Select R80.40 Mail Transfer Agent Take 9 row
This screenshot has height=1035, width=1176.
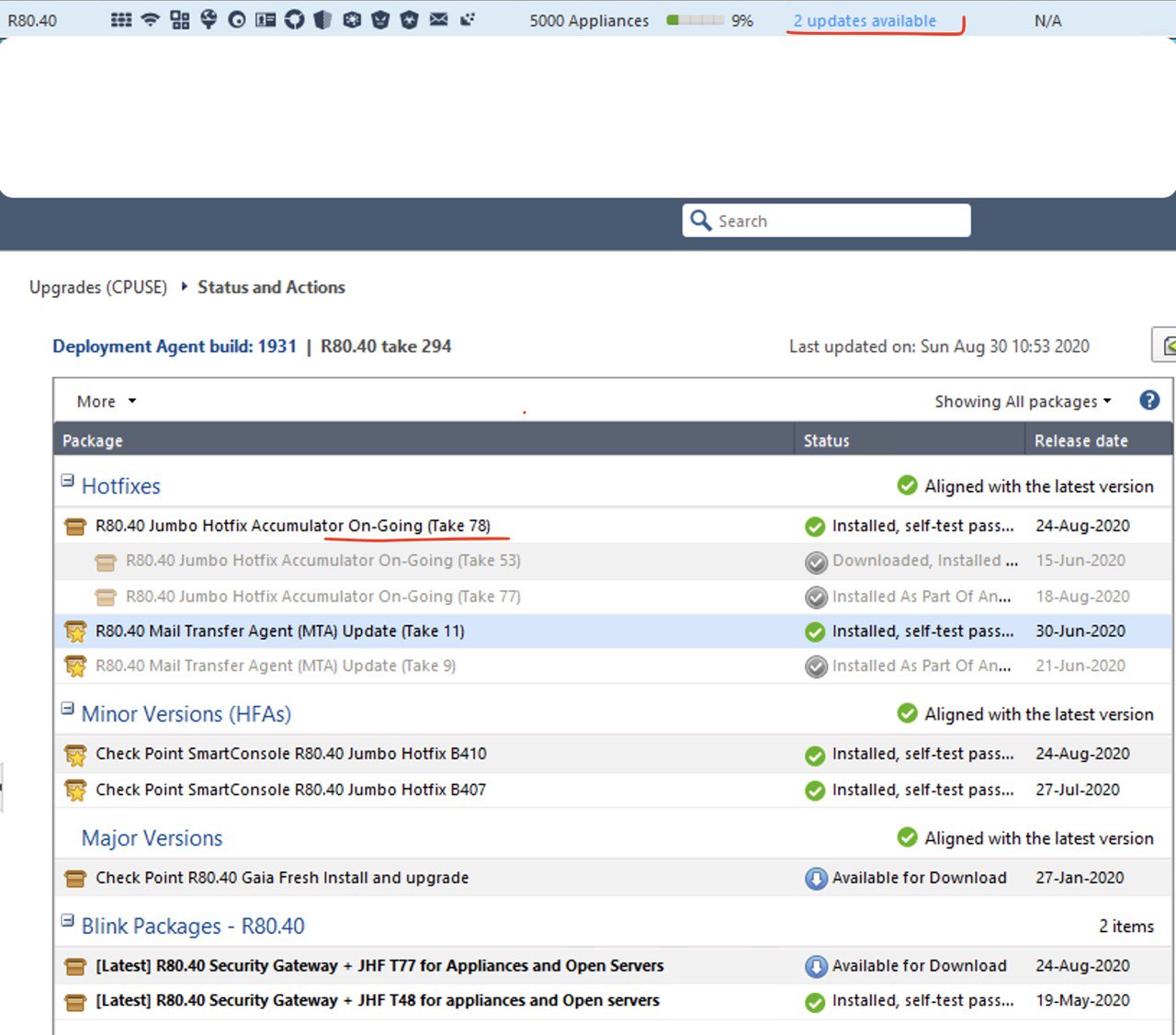pyautogui.click(x=613, y=665)
